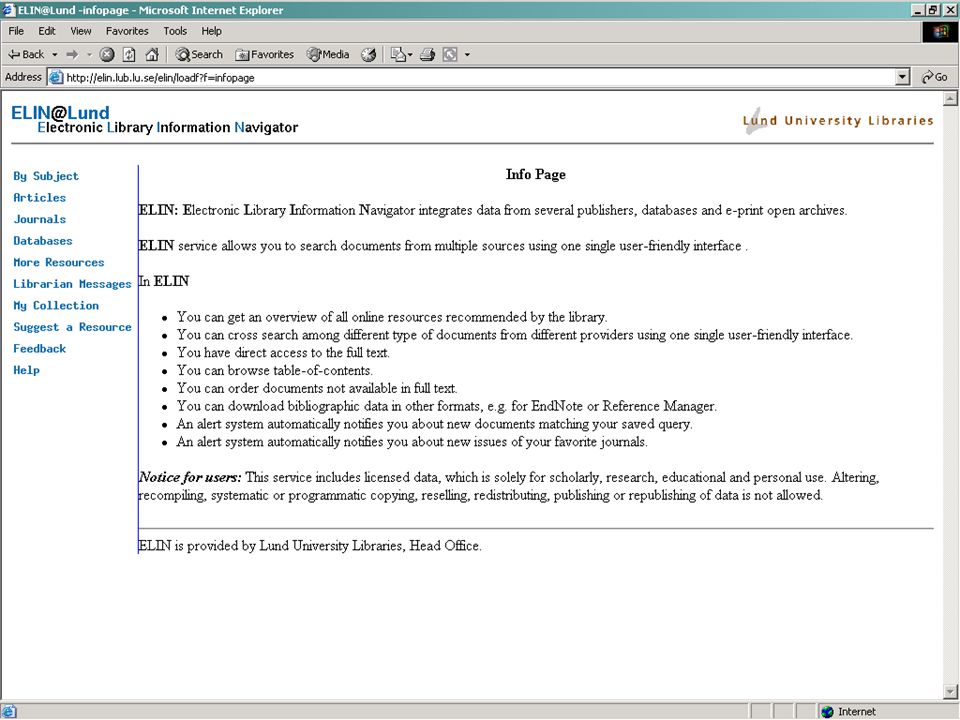The height and width of the screenshot is (720, 960).
Task: Click the 'Notice for users:' text
Action: coord(190,478)
